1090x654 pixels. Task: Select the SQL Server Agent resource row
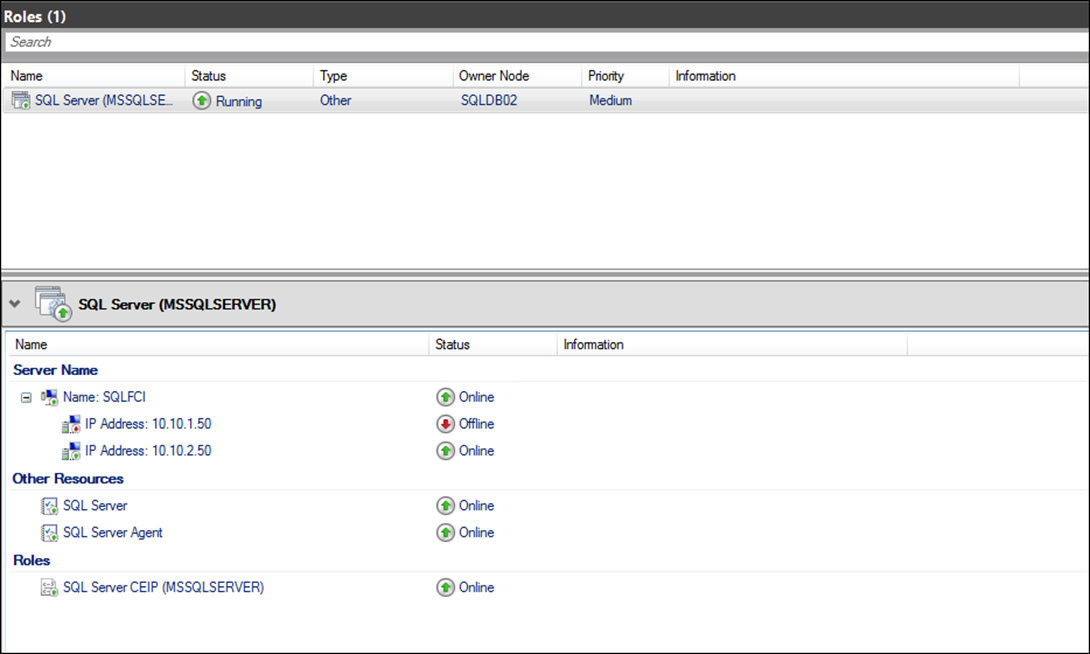[x=113, y=533]
